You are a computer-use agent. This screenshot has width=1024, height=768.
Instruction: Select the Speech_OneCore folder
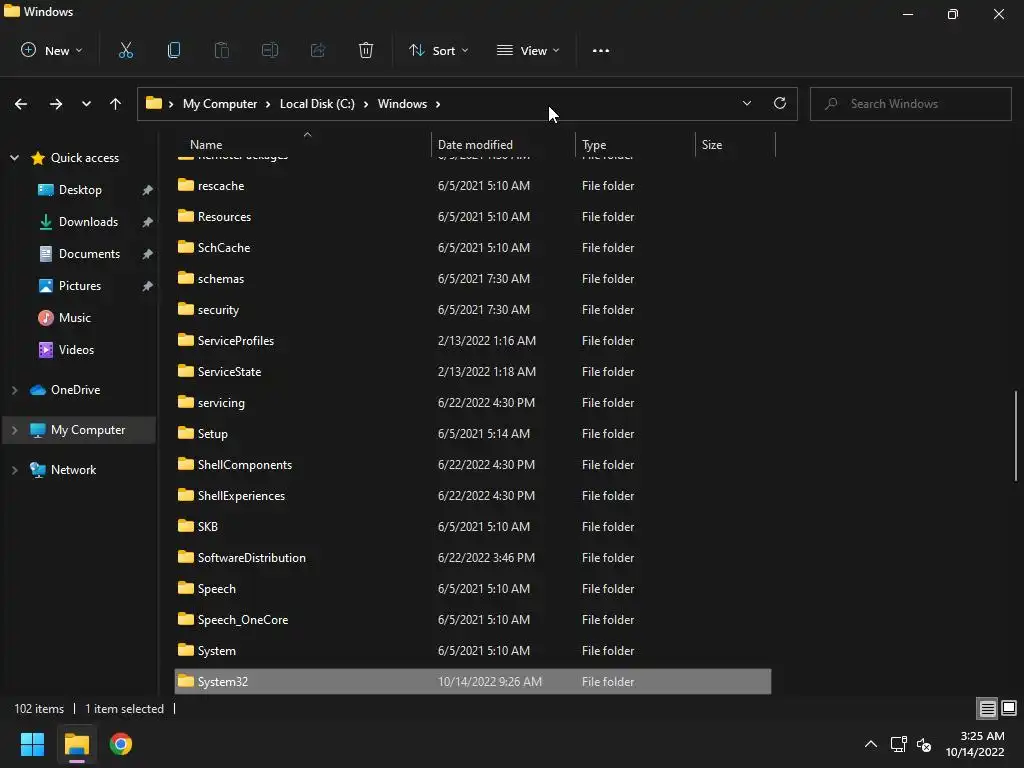tap(243, 620)
